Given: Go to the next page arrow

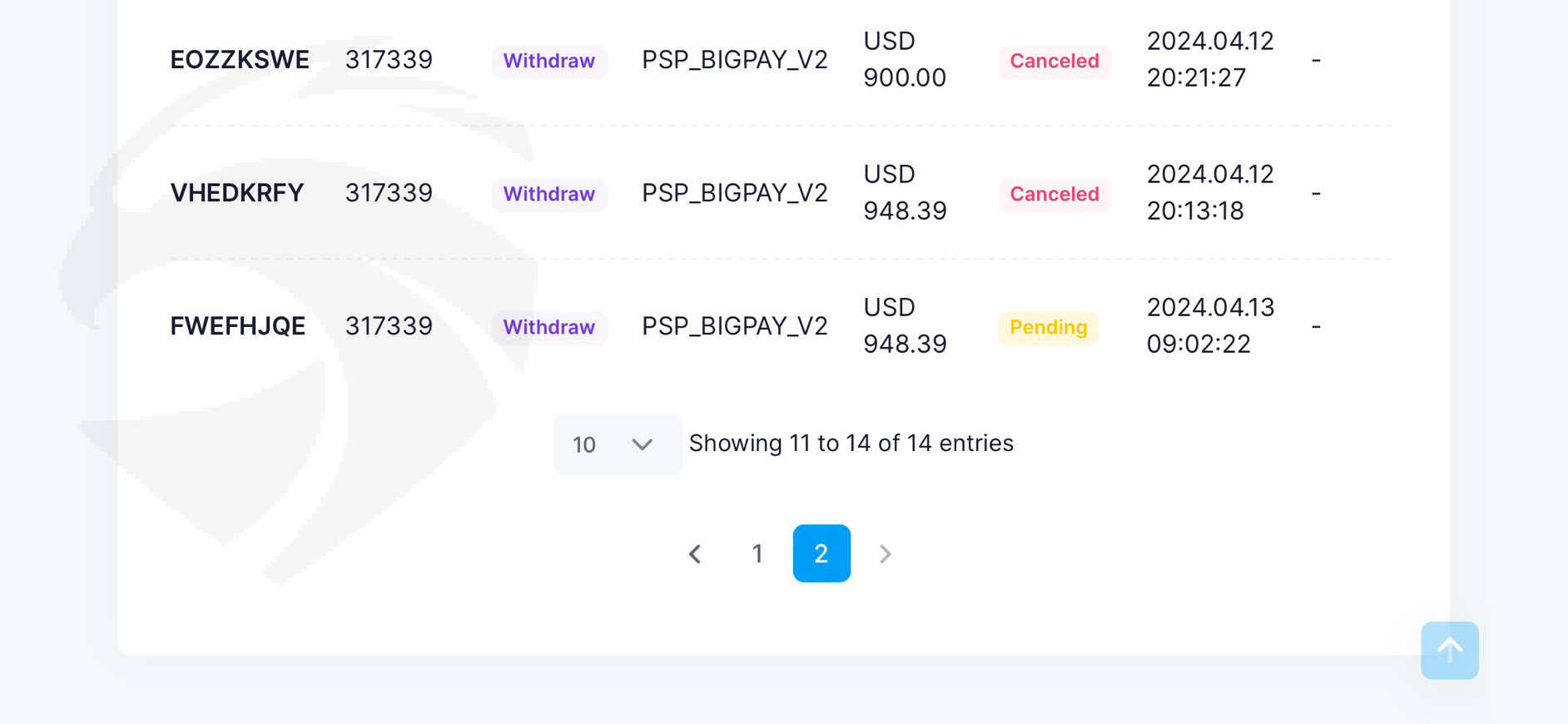Looking at the screenshot, I should [x=886, y=554].
